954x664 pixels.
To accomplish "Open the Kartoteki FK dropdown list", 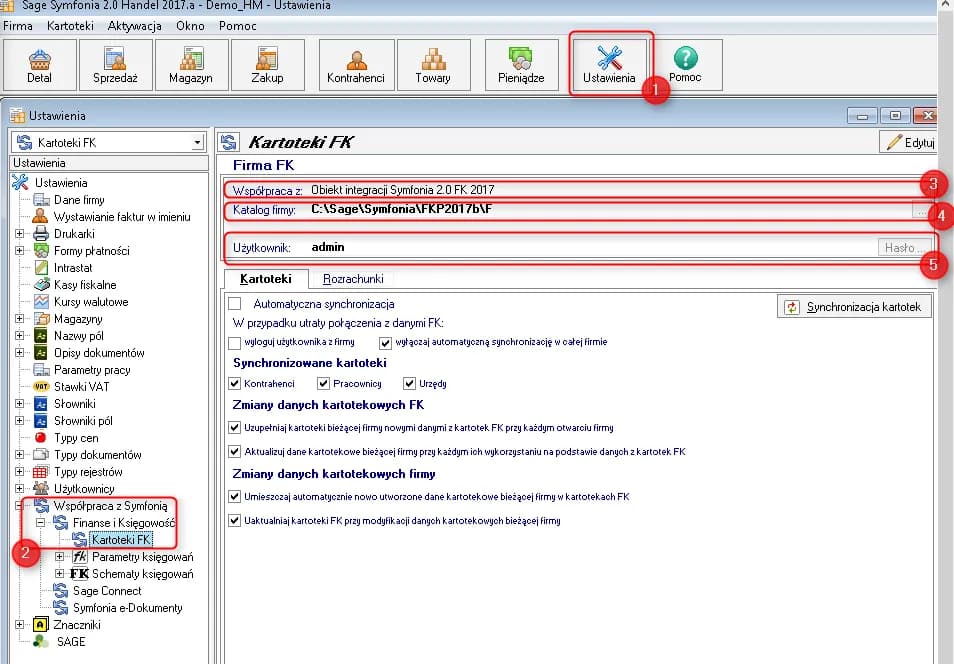I will point(196,143).
